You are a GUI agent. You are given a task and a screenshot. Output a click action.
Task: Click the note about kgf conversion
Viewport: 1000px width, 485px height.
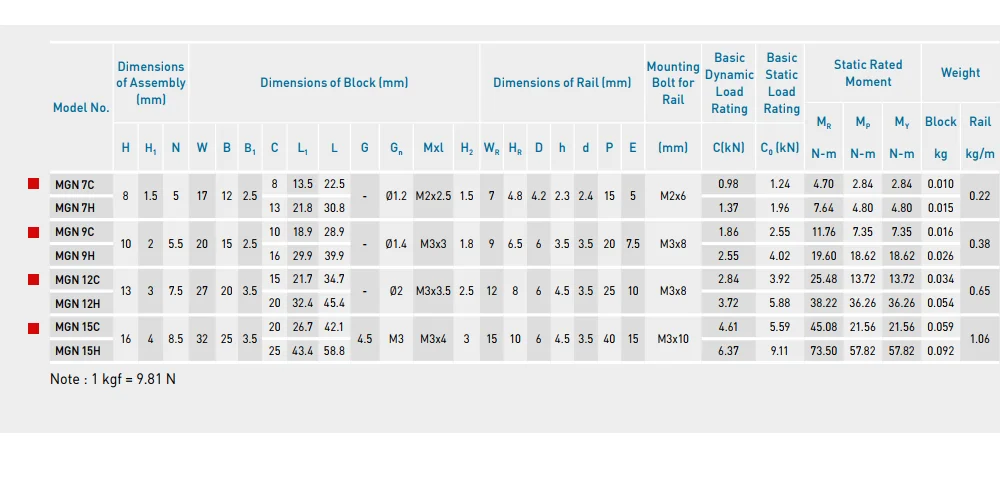tap(113, 379)
